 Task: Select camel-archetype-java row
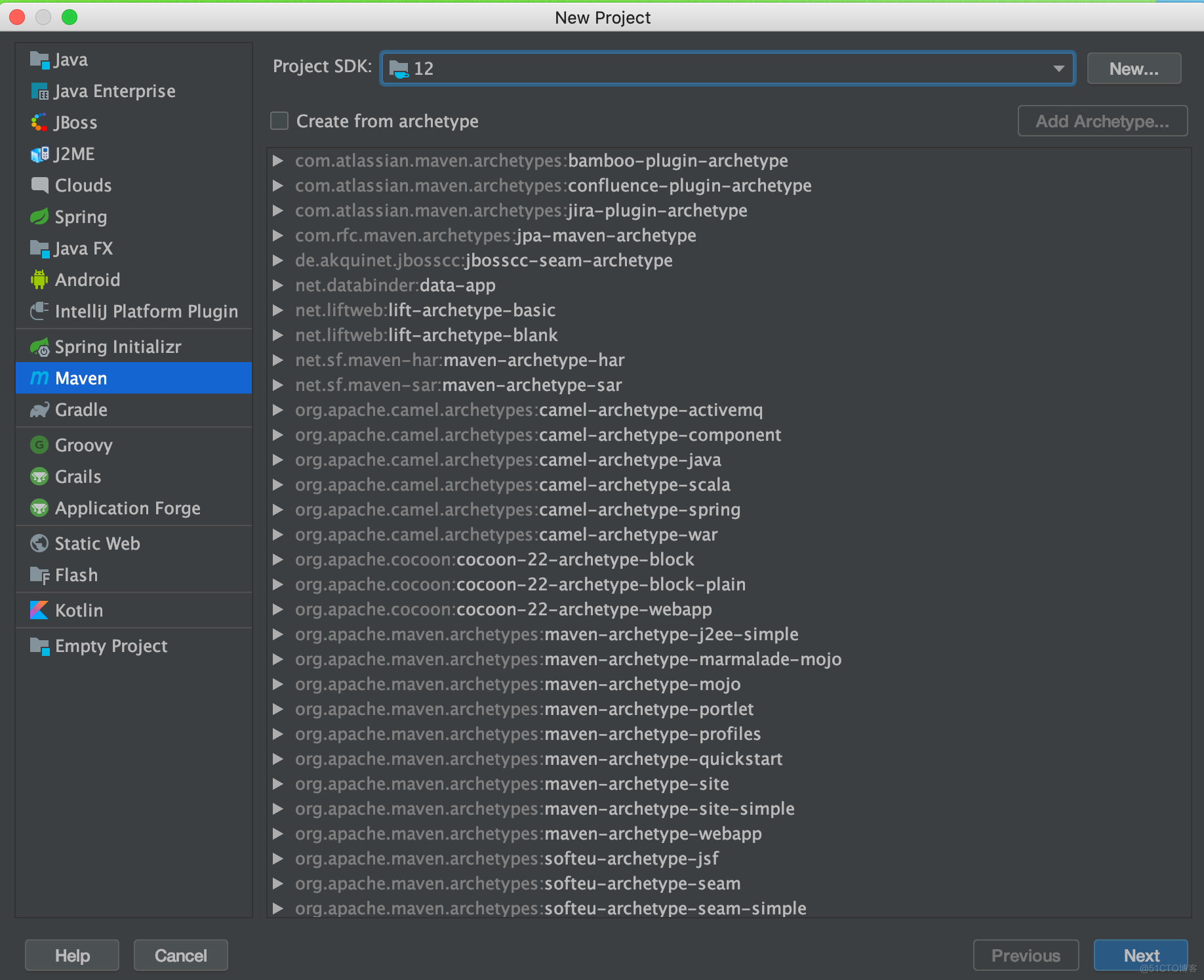click(x=729, y=460)
